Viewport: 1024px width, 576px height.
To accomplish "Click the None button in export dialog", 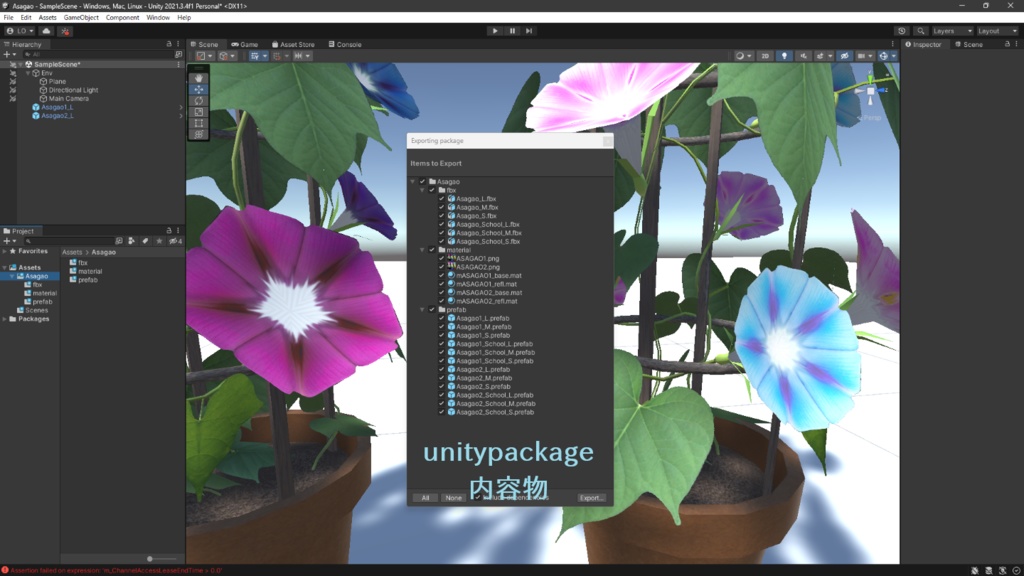I will click(x=453, y=498).
